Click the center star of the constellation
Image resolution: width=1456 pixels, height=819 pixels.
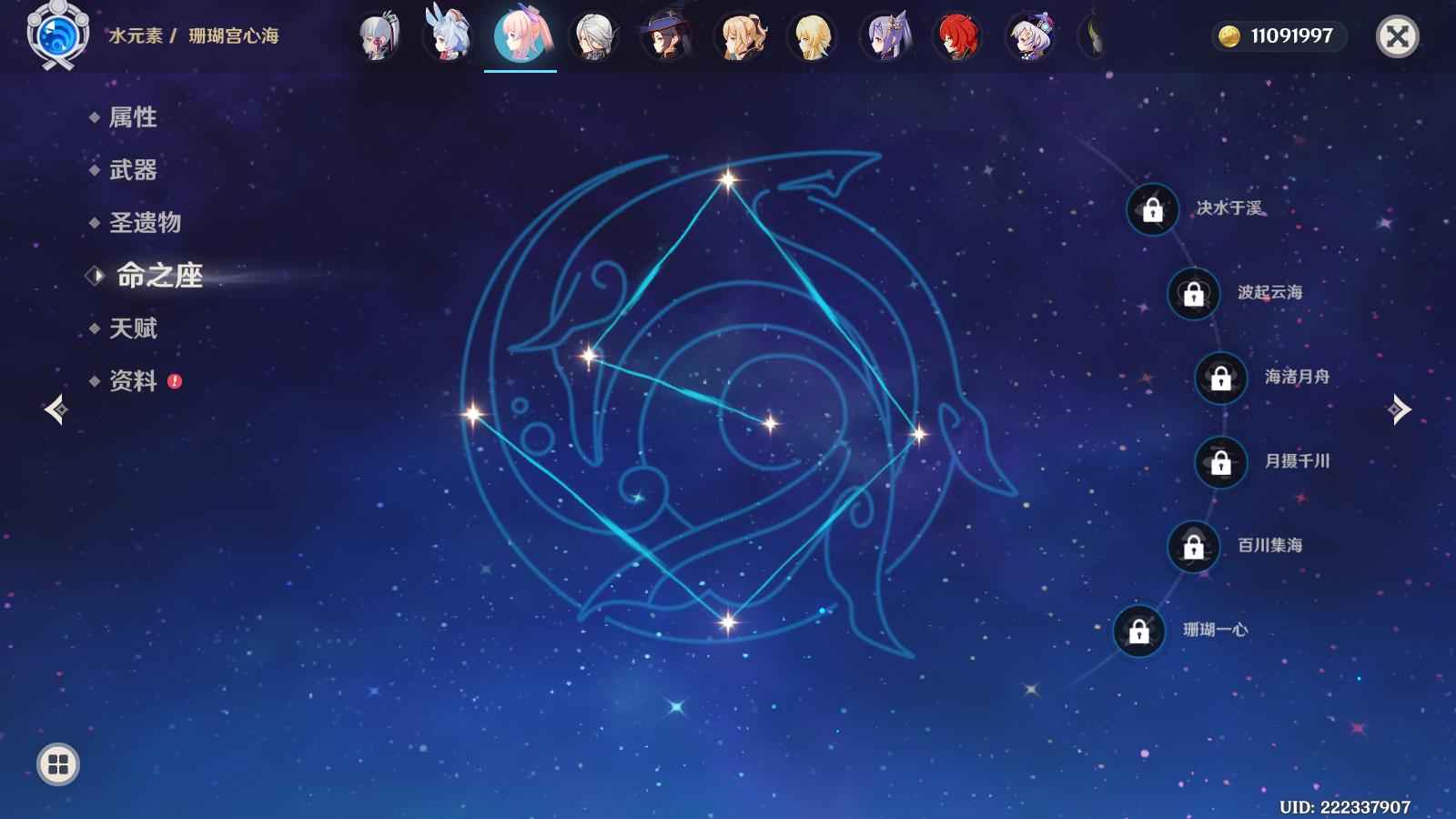click(770, 423)
